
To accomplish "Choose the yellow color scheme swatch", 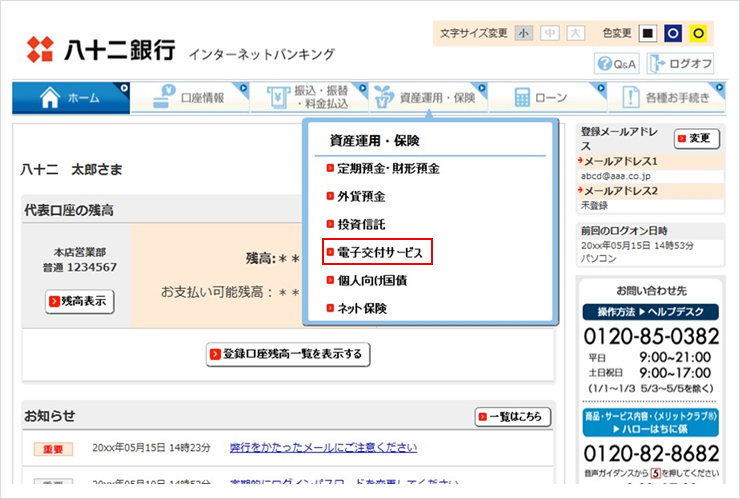I will click(698, 34).
